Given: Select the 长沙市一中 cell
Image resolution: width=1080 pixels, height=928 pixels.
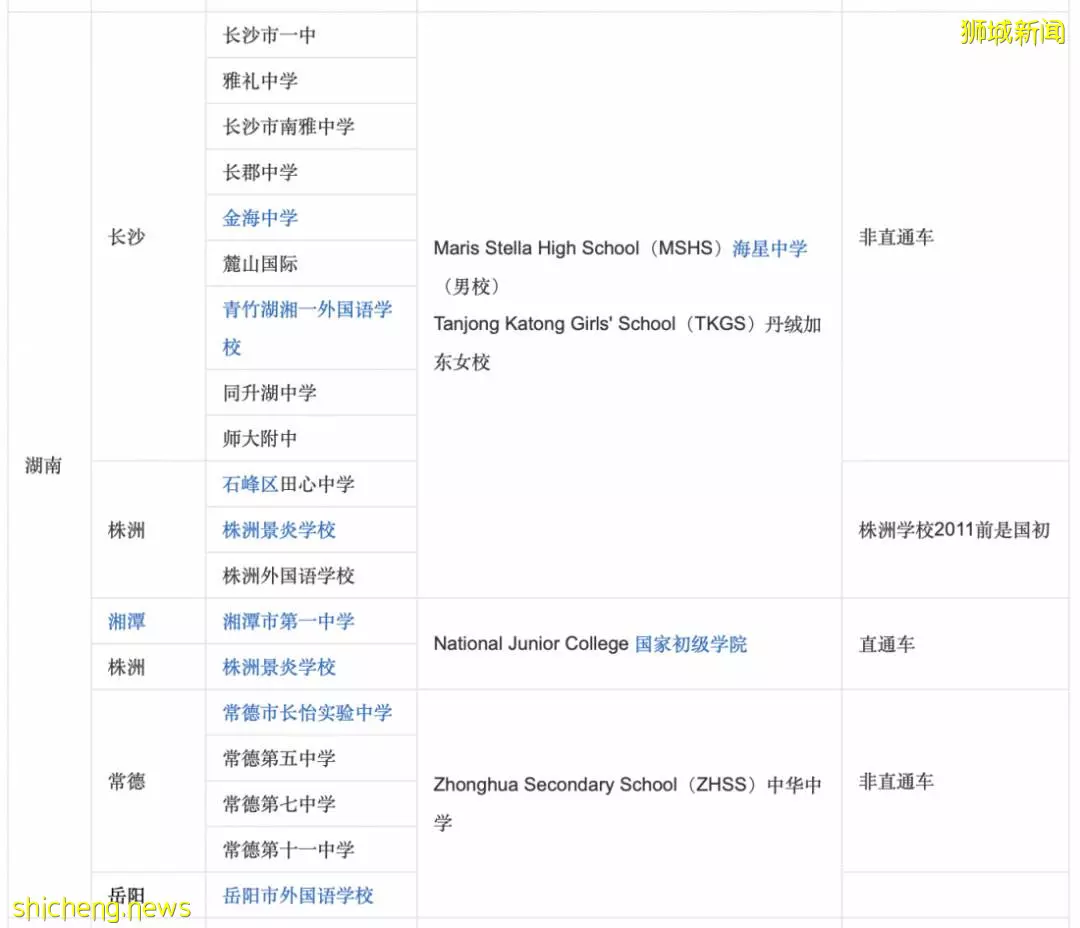Looking at the screenshot, I should click(311, 35).
